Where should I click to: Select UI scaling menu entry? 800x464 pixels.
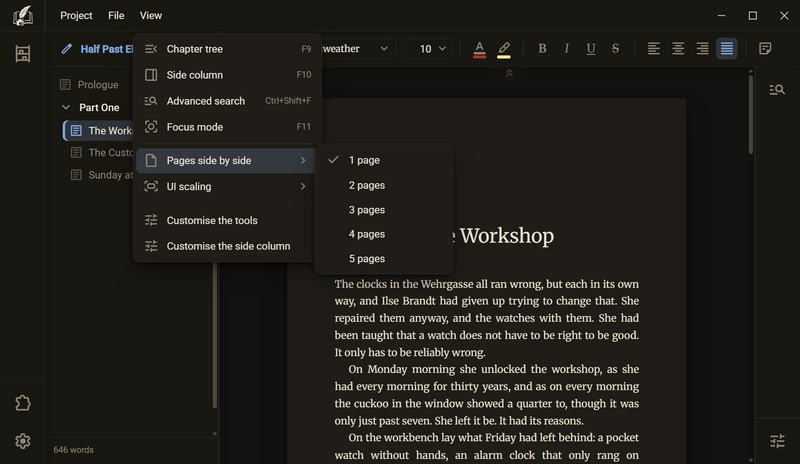228,186
